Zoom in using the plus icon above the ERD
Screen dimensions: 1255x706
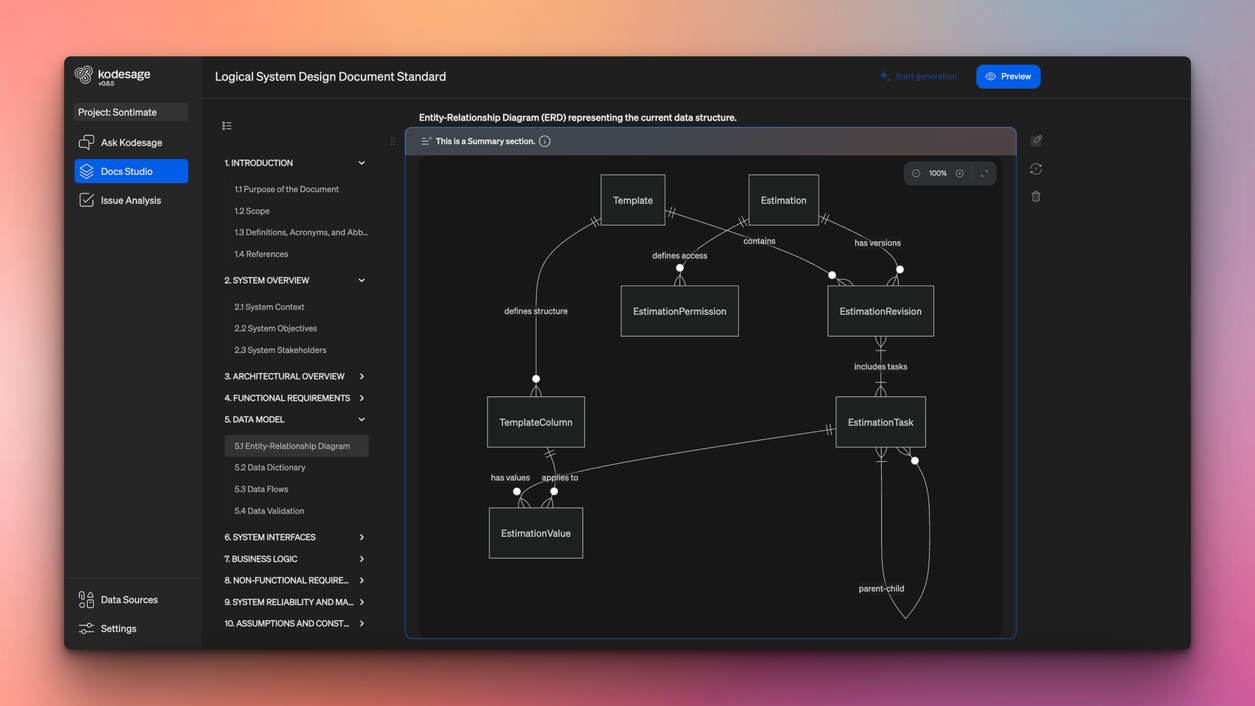958,172
